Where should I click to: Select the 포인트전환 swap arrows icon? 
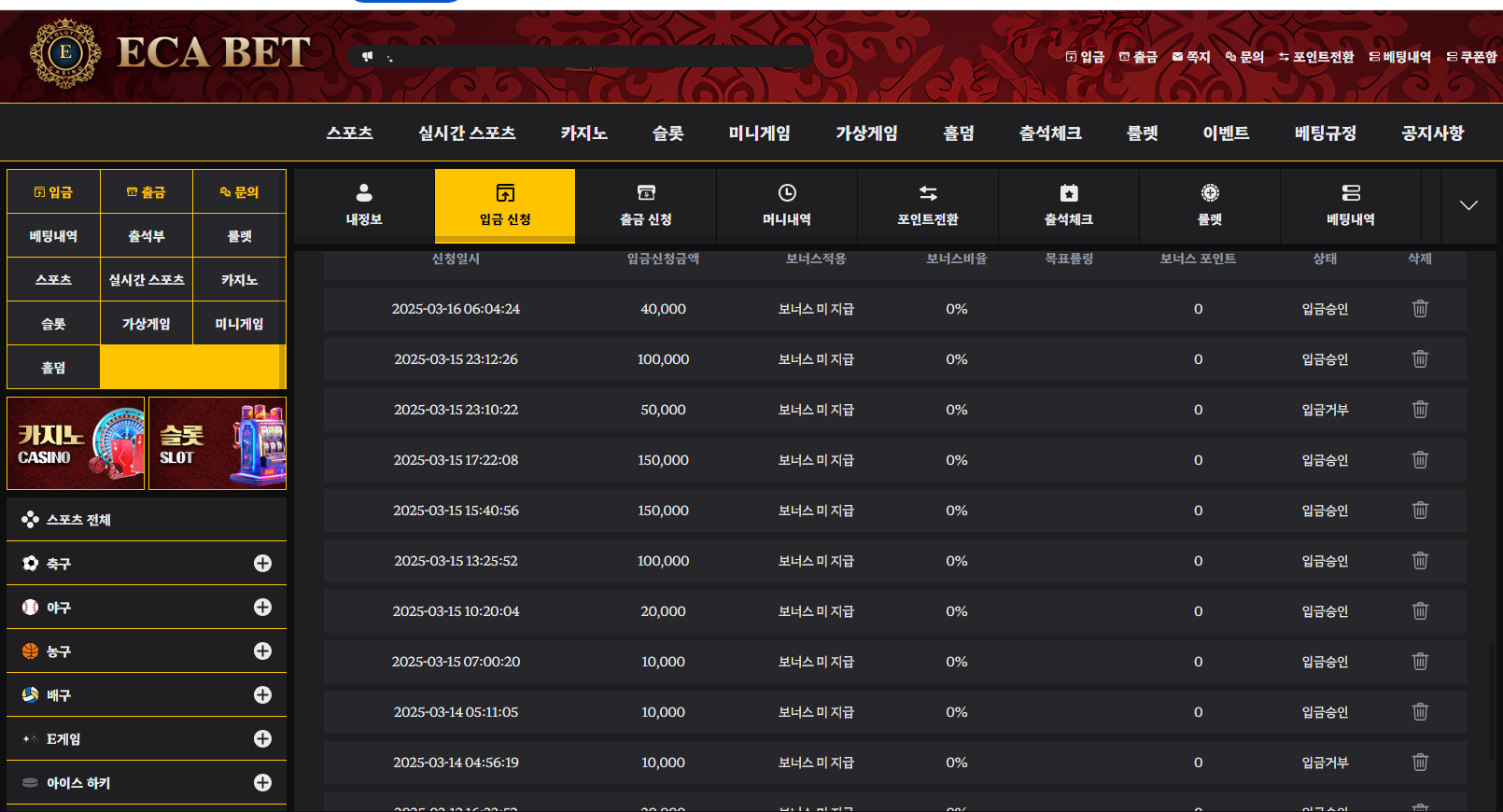[x=928, y=193]
